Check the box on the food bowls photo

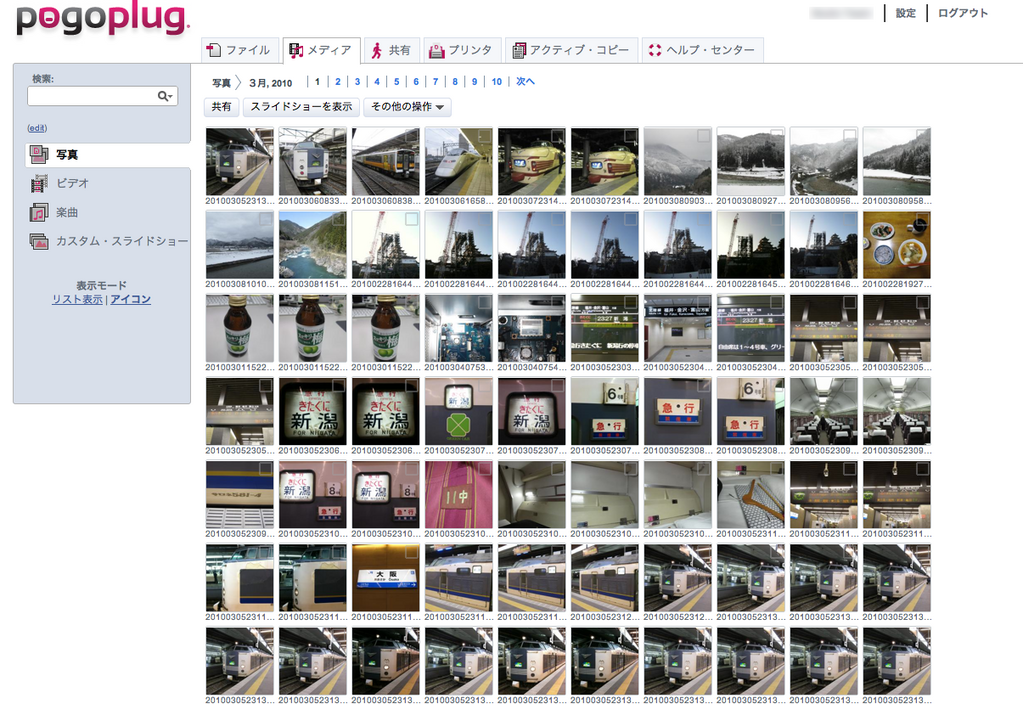(921, 219)
